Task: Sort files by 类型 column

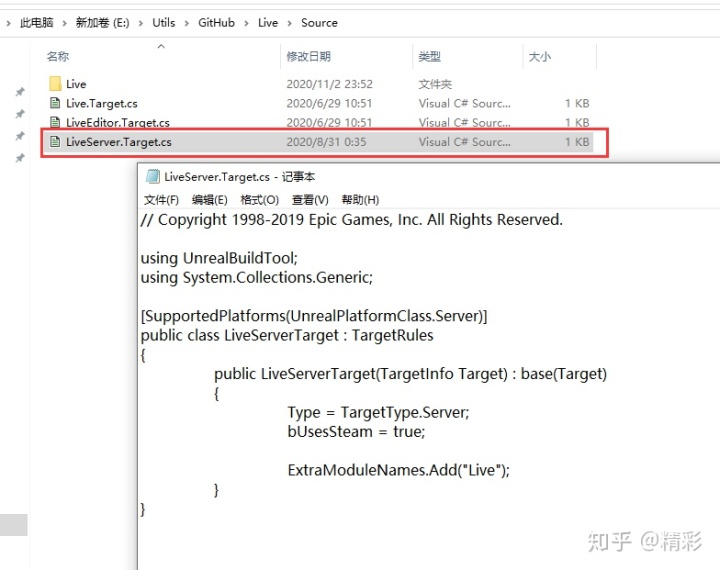Action: point(429,56)
